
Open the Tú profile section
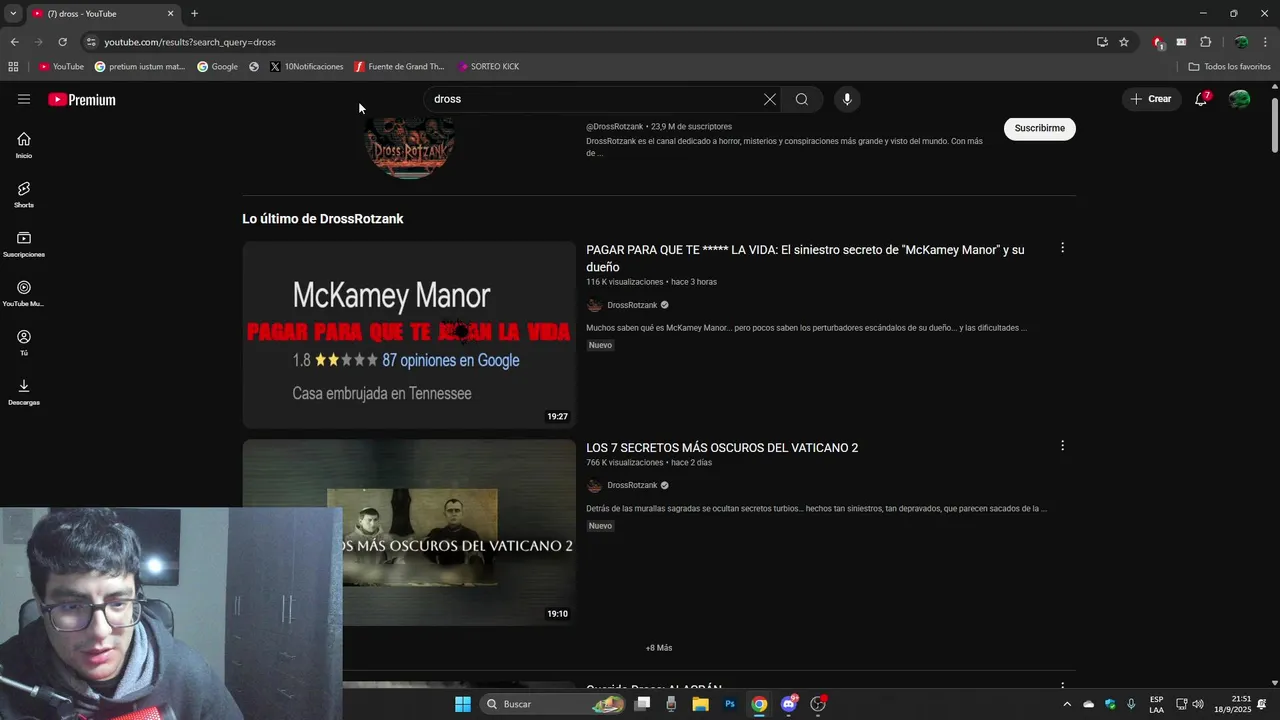[x=24, y=342]
